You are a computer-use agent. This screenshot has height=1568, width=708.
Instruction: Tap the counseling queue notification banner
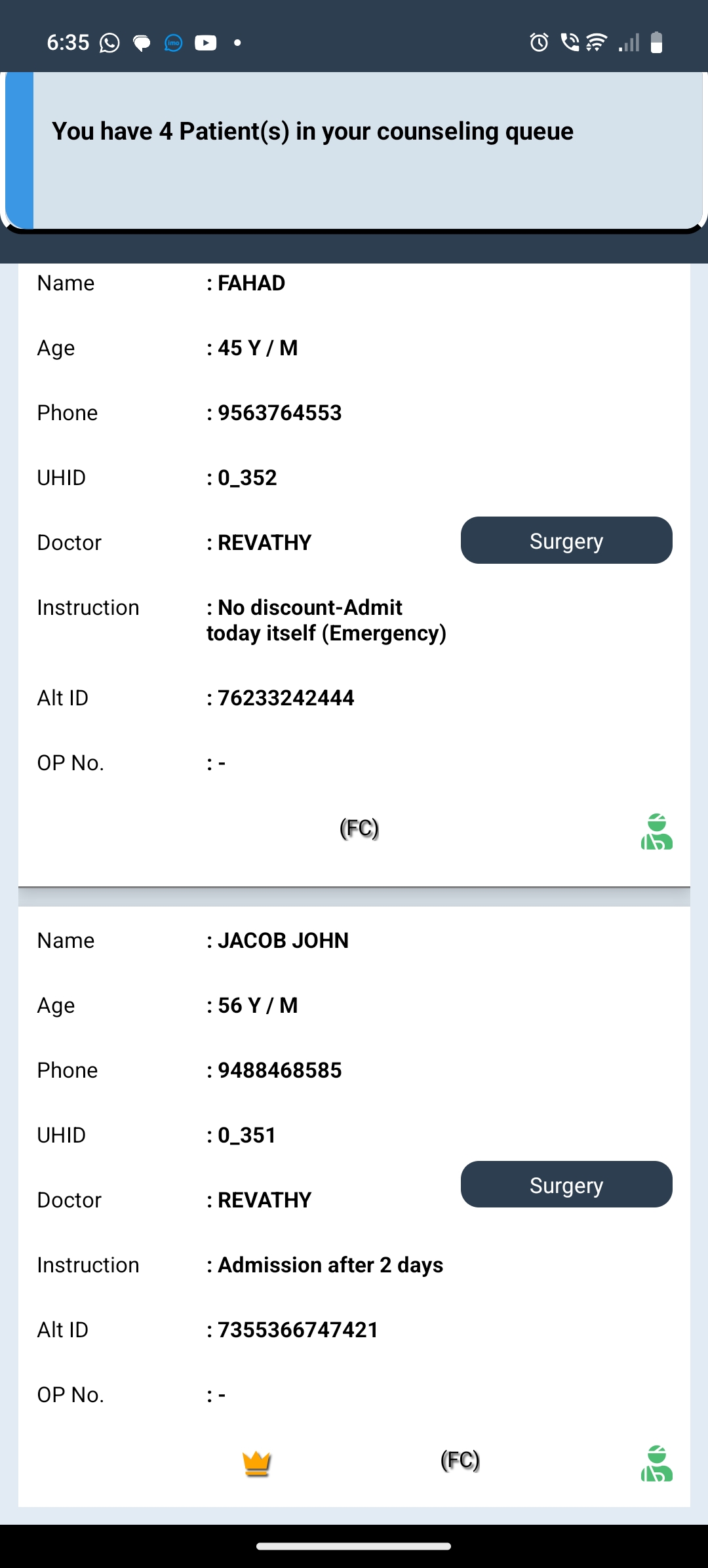(x=354, y=151)
